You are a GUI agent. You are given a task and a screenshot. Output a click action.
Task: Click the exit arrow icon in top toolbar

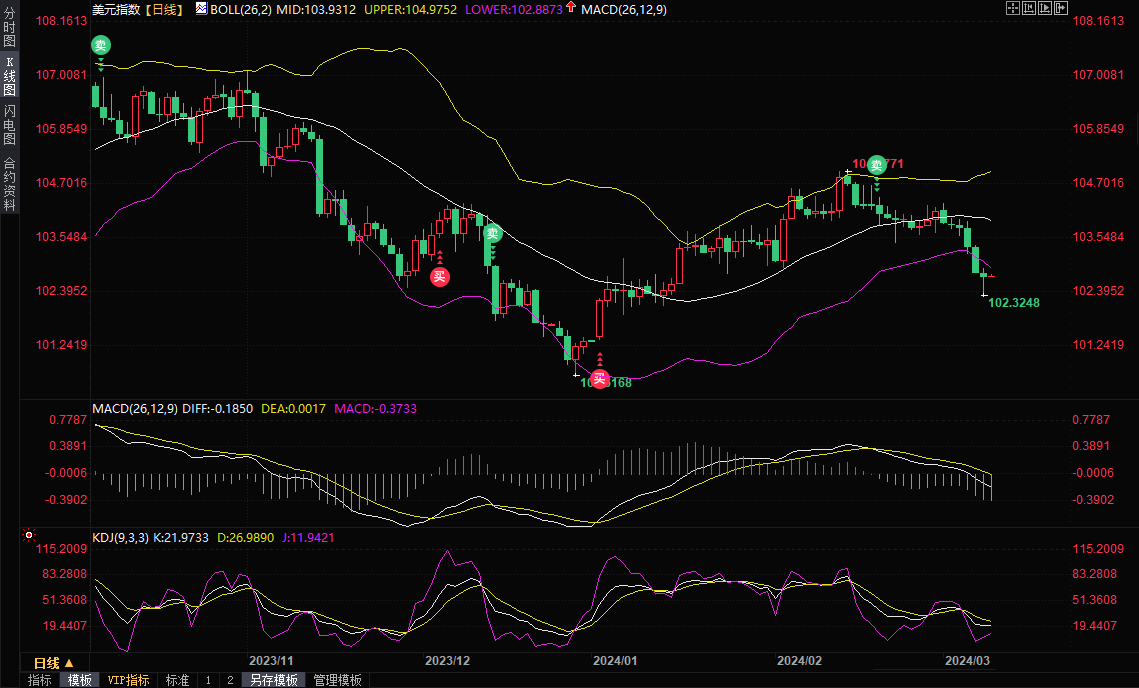pyautogui.click(x=1062, y=8)
